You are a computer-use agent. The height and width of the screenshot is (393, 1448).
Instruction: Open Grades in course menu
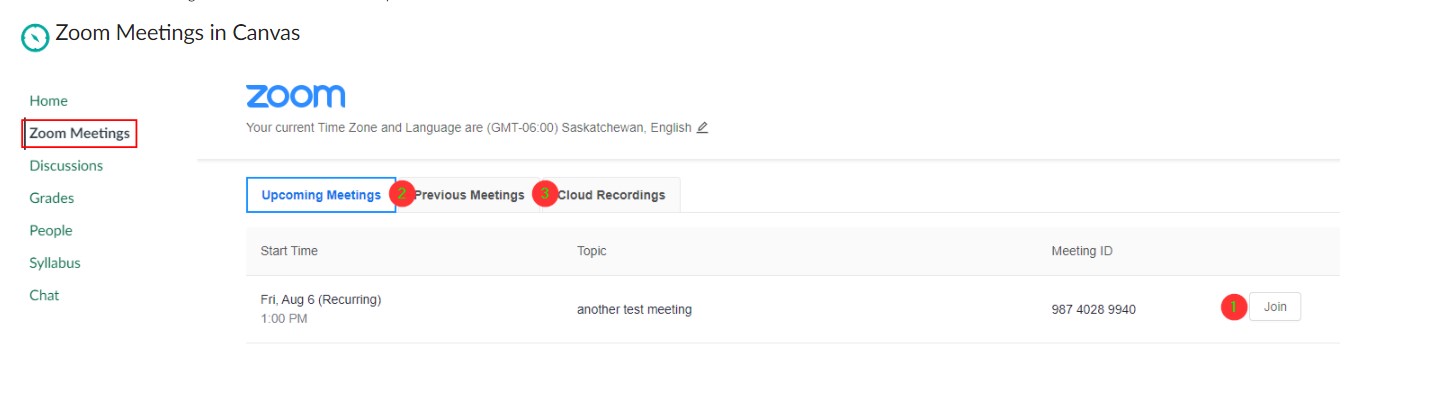[52, 198]
